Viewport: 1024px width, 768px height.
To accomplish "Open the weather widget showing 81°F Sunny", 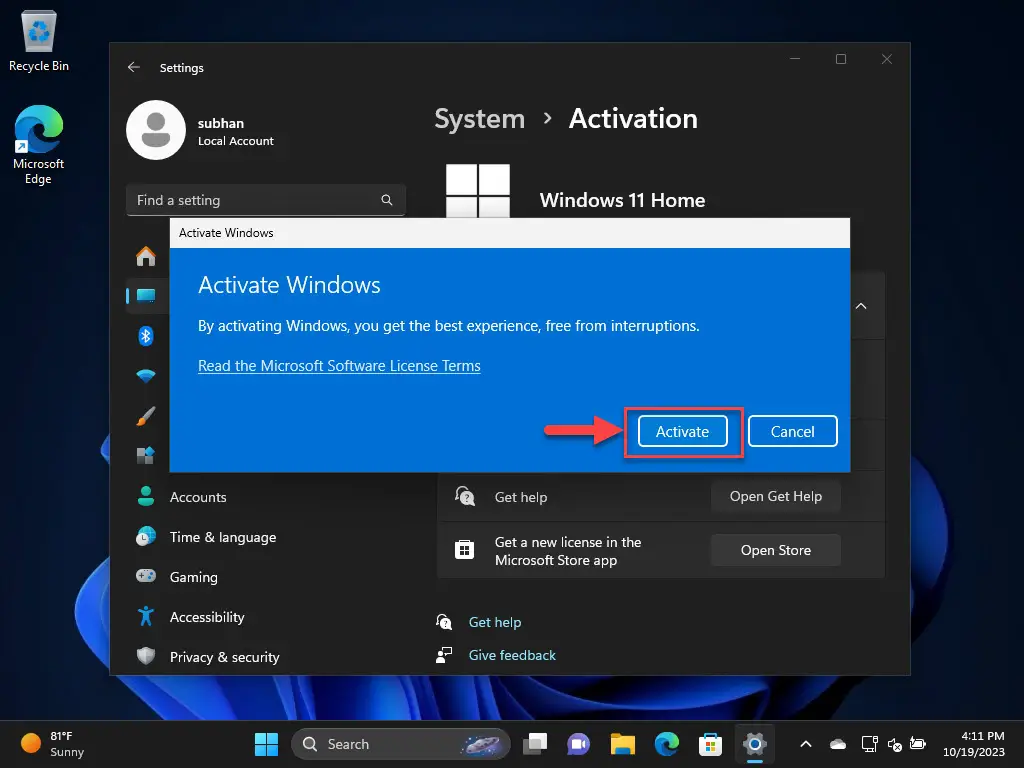I will click(x=53, y=744).
